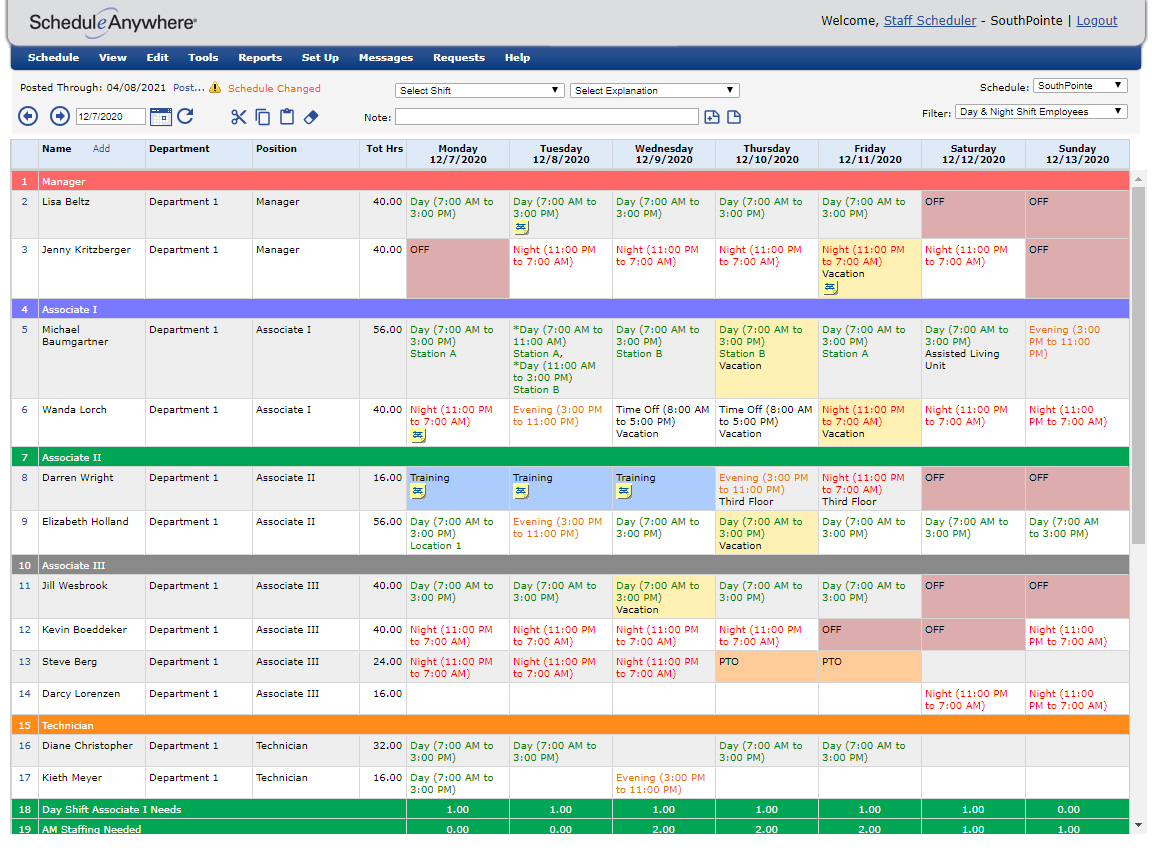Image resolution: width=1152 pixels, height=864 pixels.
Task: Expand the Select Explanation dropdown
Action: tap(655, 90)
